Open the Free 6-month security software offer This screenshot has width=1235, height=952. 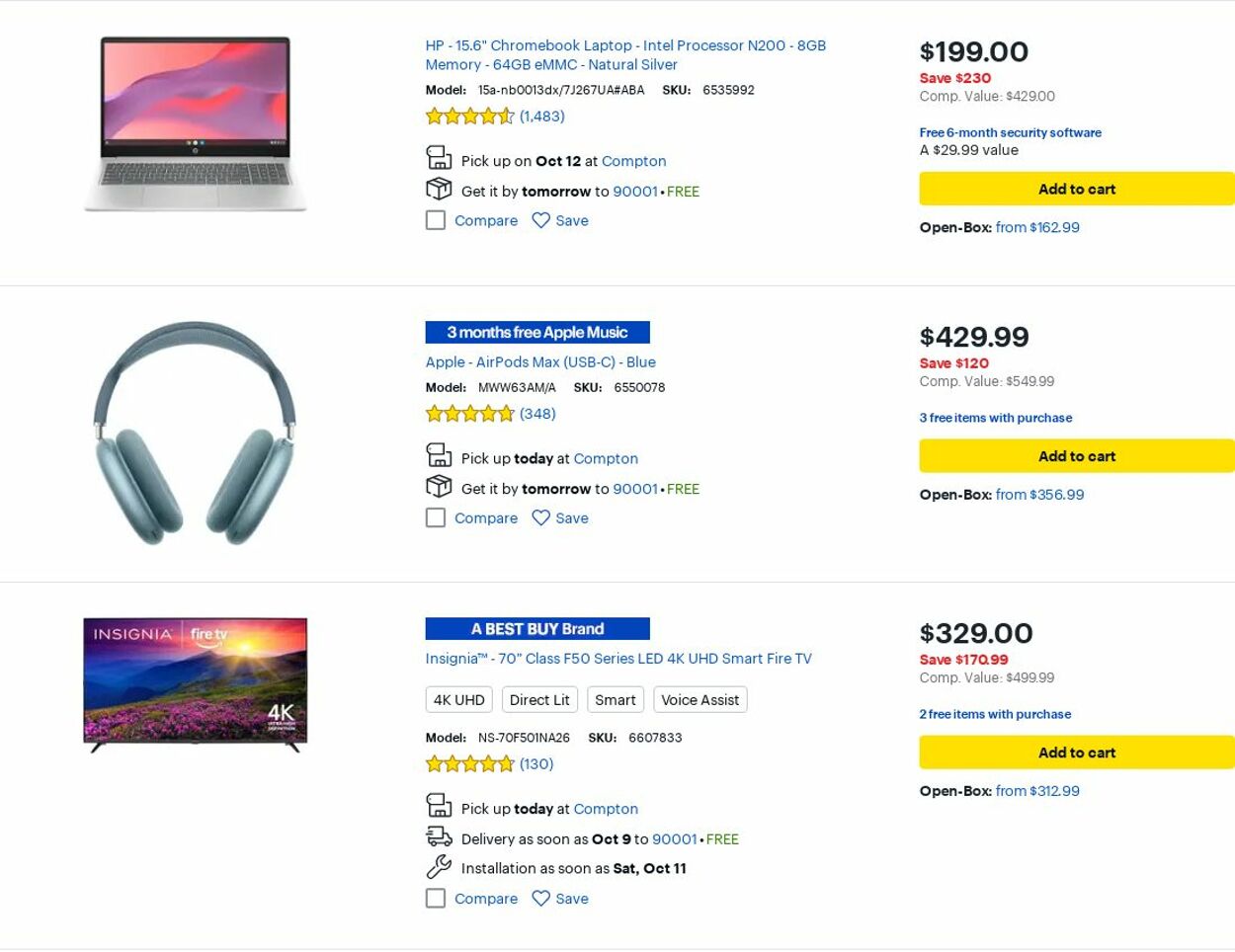pos(1010,132)
